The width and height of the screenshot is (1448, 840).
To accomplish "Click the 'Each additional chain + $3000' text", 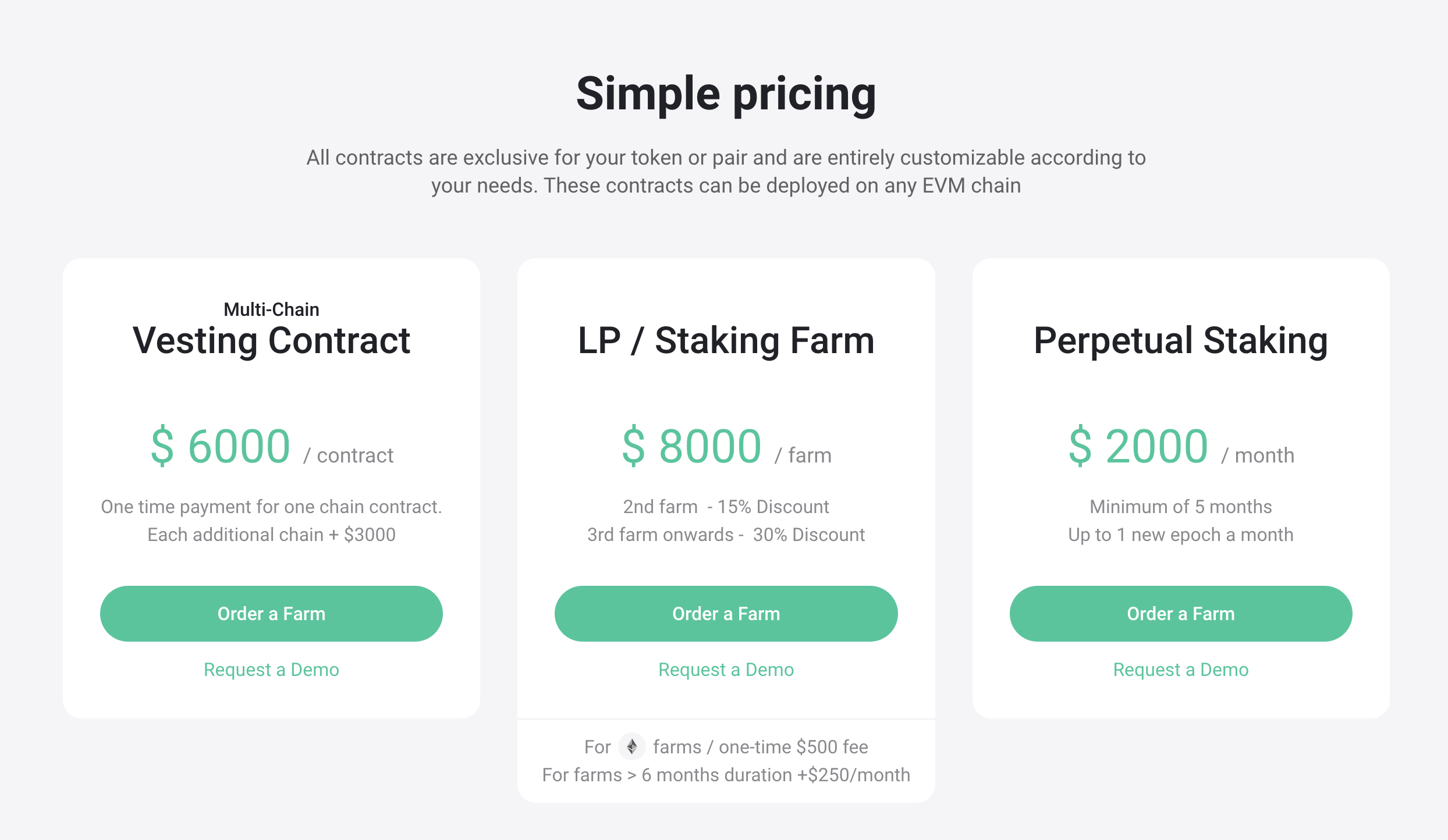I will (x=271, y=535).
